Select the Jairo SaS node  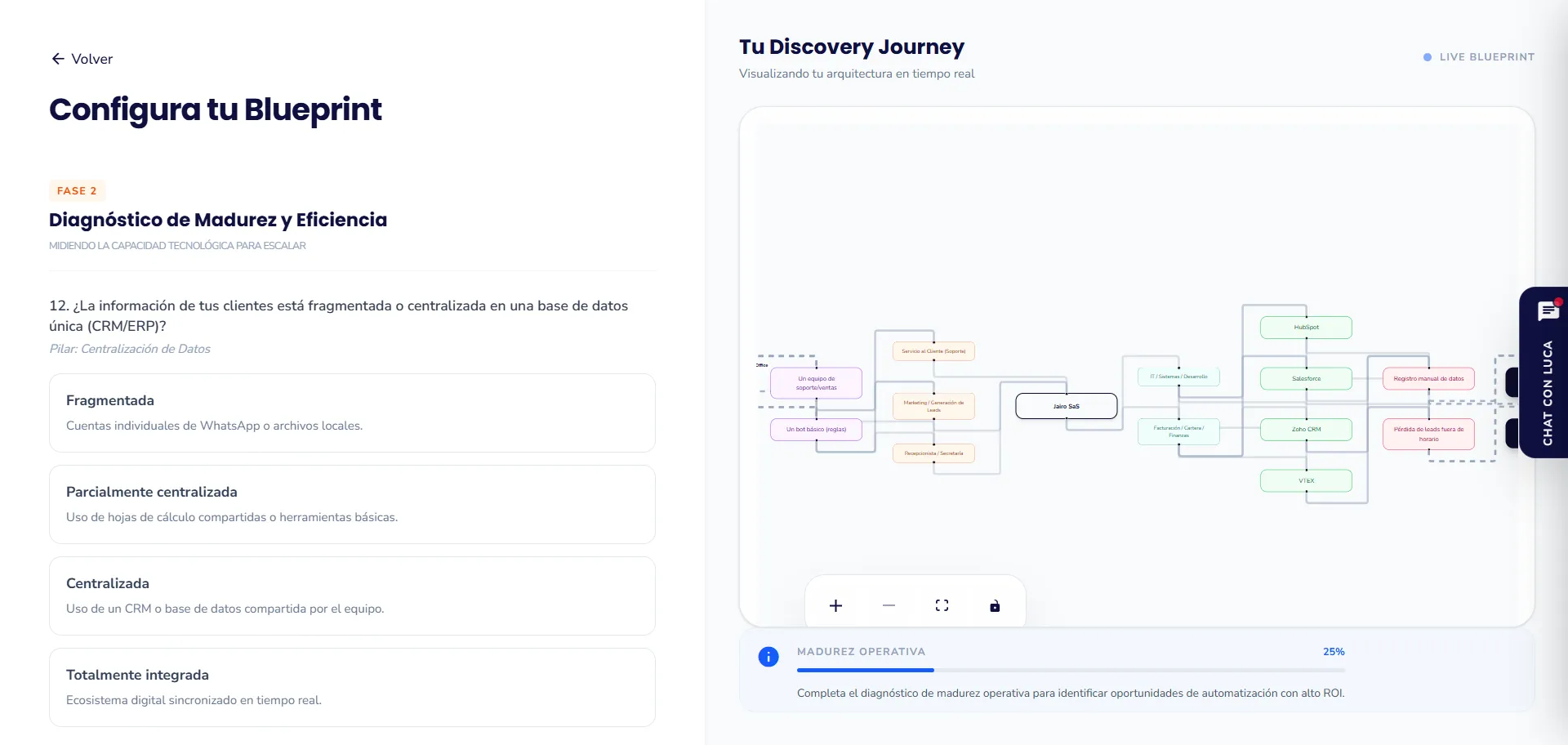click(x=1066, y=406)
